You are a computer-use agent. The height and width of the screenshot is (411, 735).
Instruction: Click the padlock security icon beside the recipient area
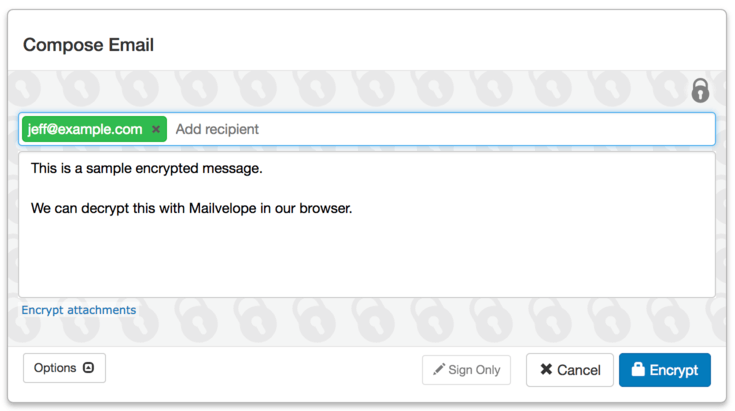pos(700,90)
